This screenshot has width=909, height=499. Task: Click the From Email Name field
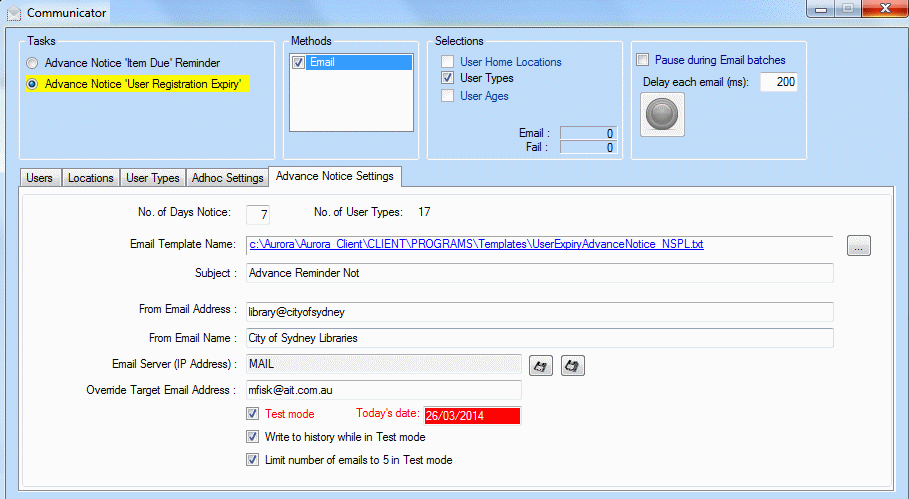[540, 338]
